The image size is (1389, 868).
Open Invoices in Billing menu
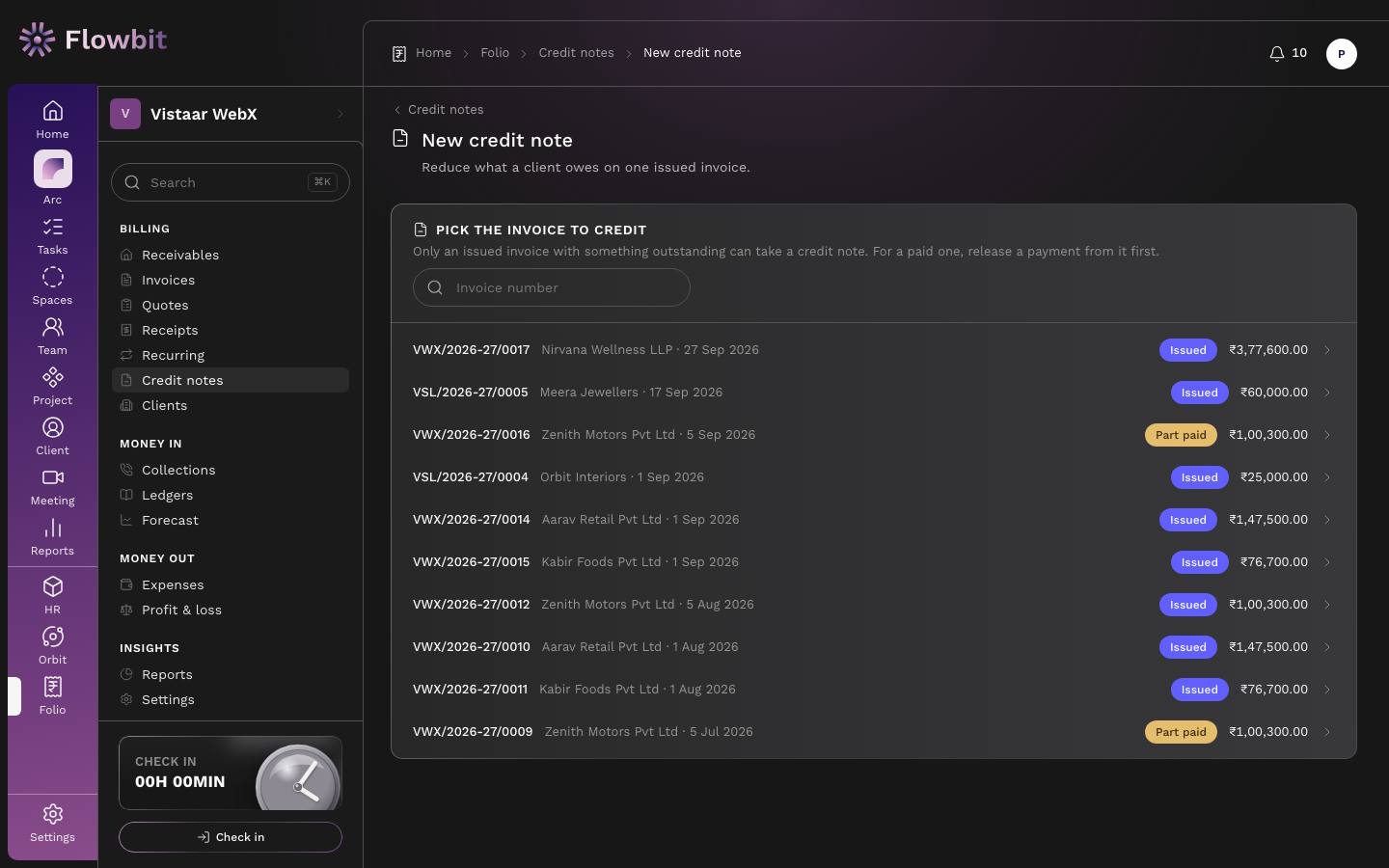pos(231,280)
